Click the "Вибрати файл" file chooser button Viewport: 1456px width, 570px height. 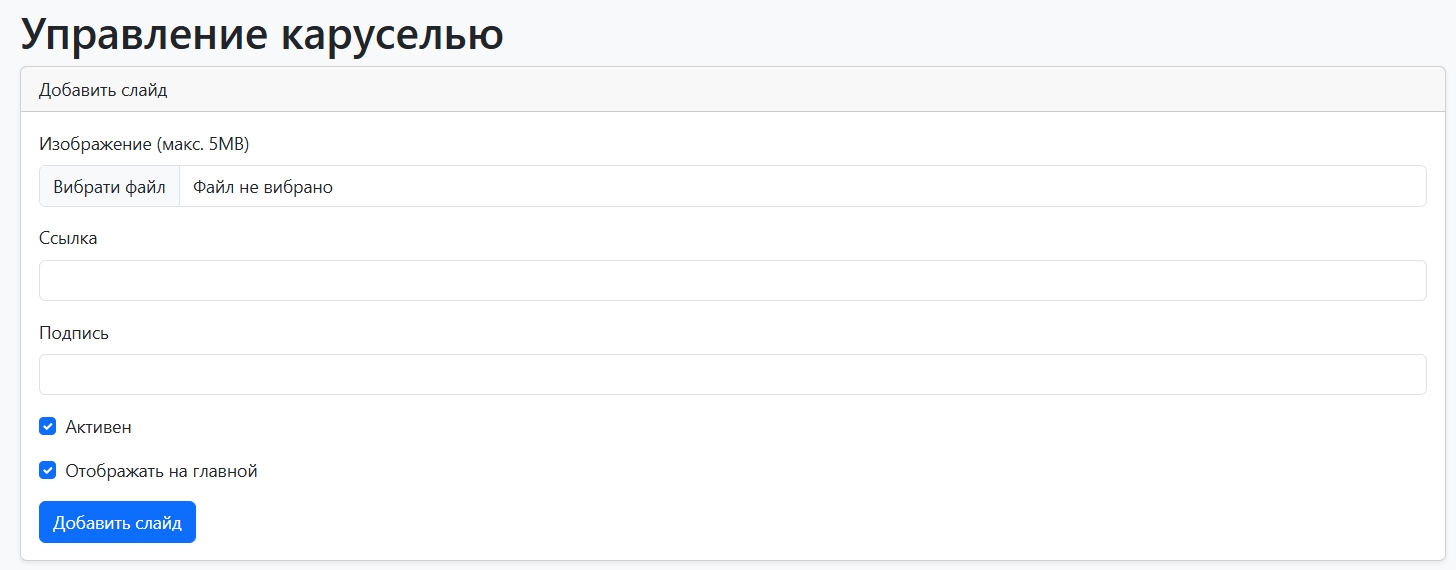click(x=109, y=187)
